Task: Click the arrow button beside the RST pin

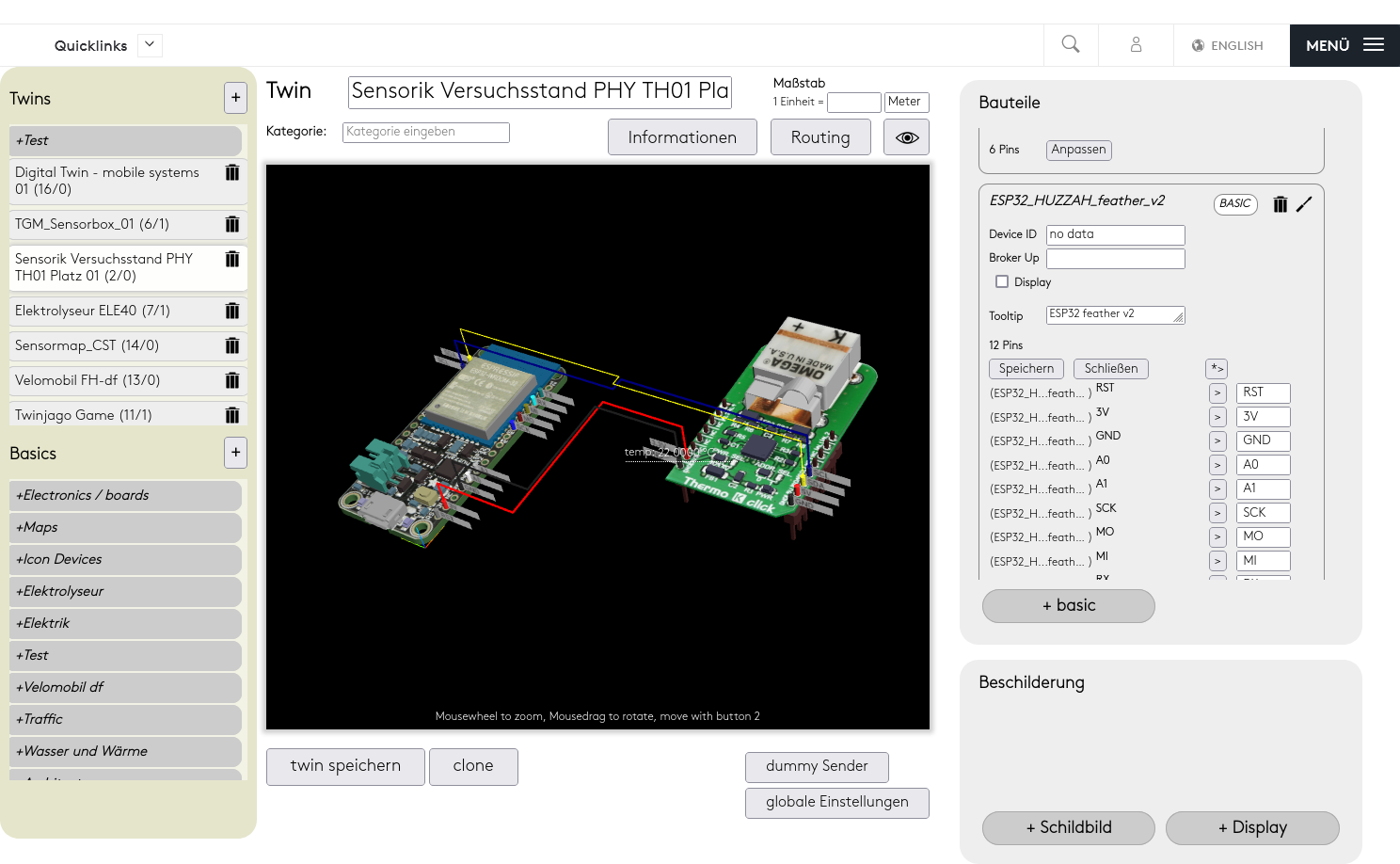Action: (x=1217, y=392)
